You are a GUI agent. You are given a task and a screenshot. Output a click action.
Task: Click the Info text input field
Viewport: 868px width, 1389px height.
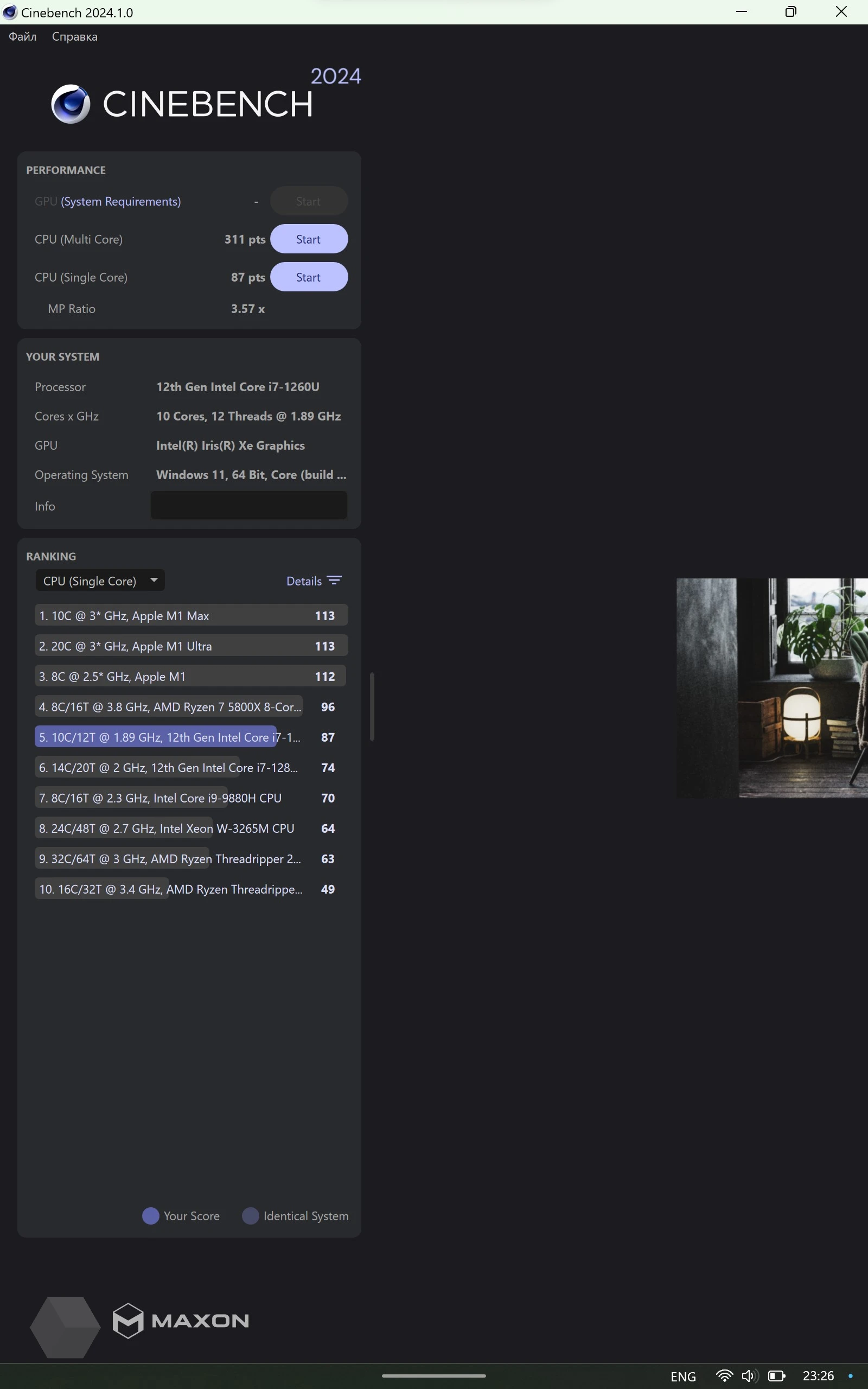(x=248, y=506)
